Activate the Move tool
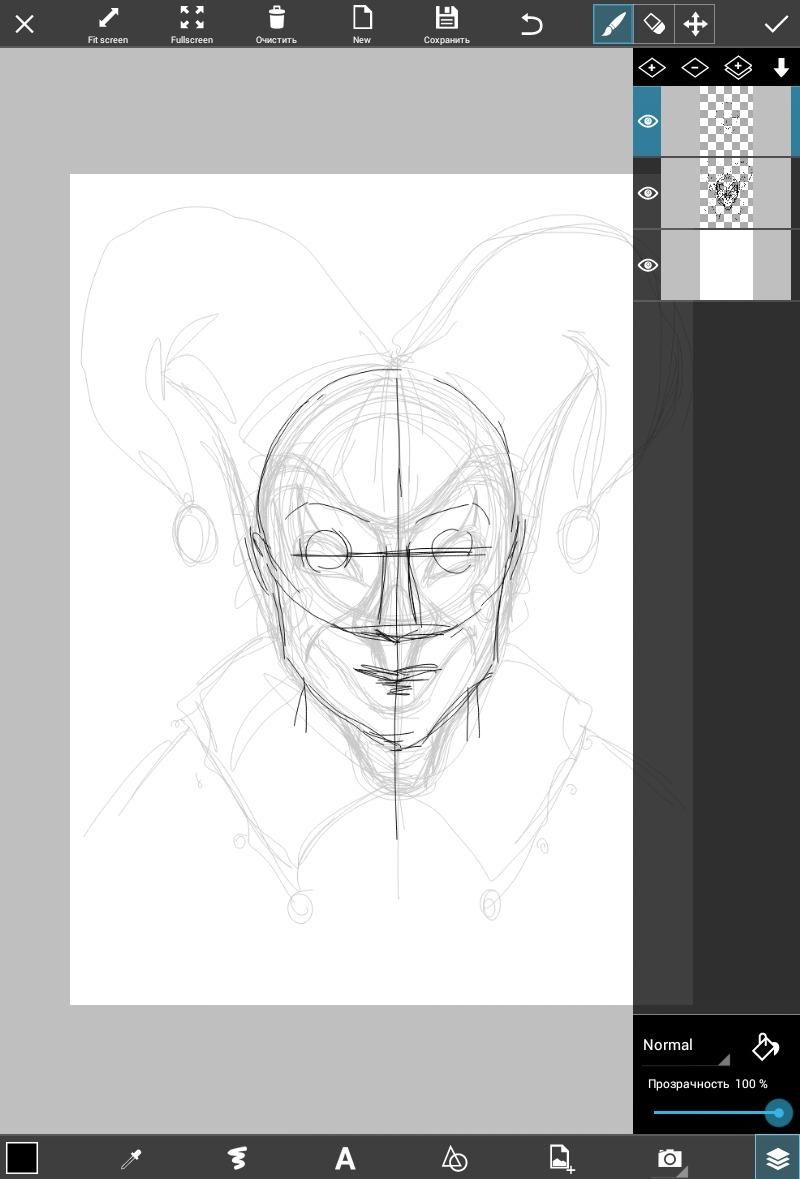This screenshot has height=1179, width=800. tap(695, 24)
